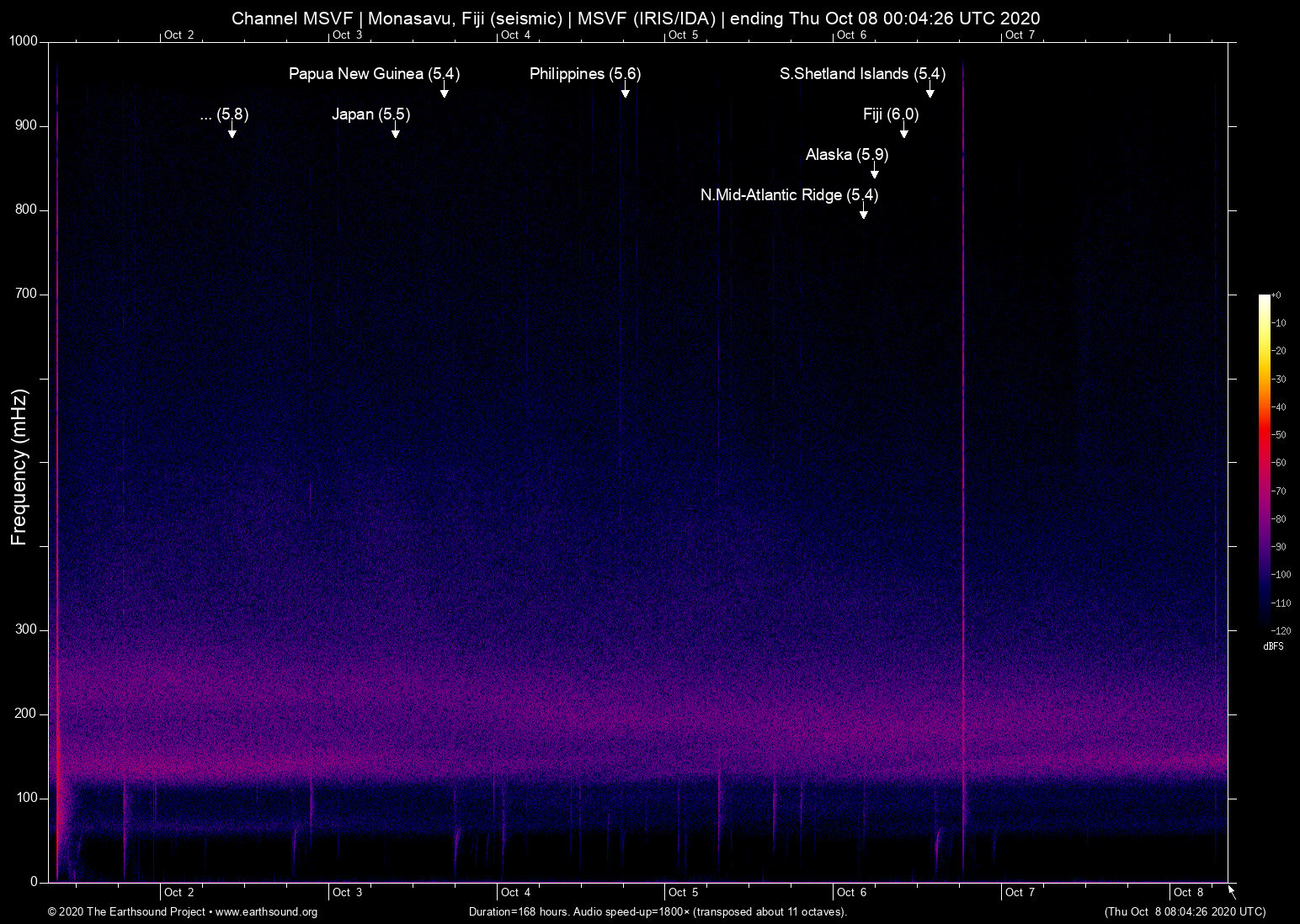Click the Earthsound Project copyright notice
The height and width of the screenshot is (924, 1300).
tap(126, 912)
